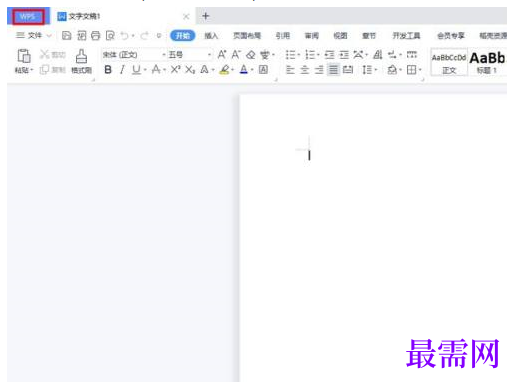Apply the yellow text highlight color
Screen dimensions: 518x385
pyautogui.click(x=224, y=69)
